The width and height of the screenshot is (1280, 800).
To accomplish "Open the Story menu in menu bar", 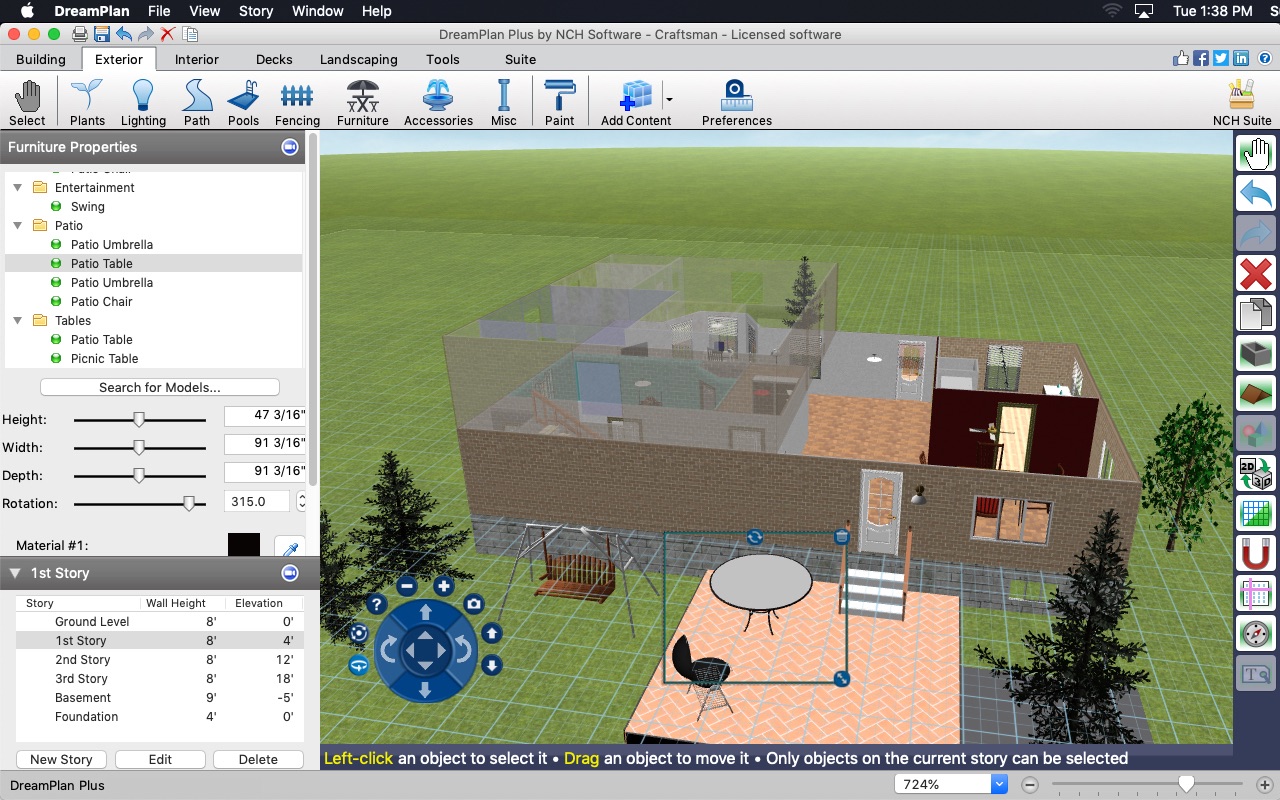I will (256, 11).
